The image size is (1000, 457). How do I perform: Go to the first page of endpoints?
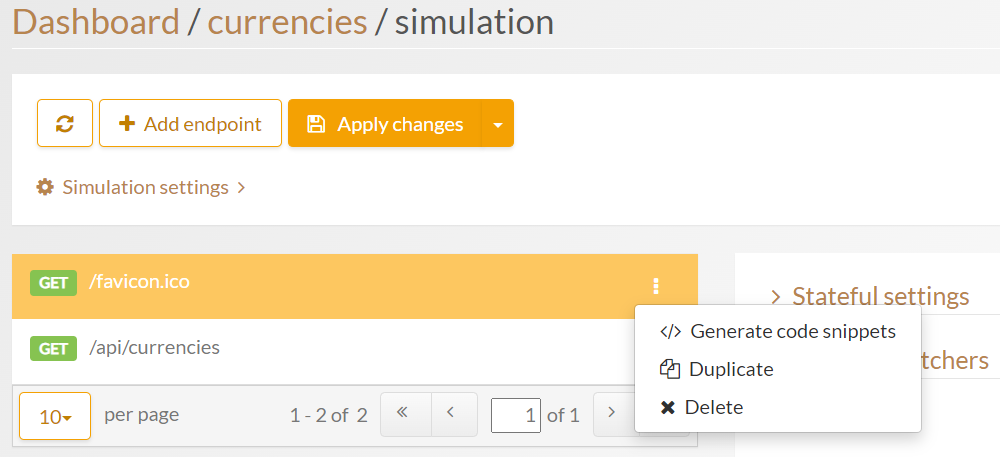(405, 414)
